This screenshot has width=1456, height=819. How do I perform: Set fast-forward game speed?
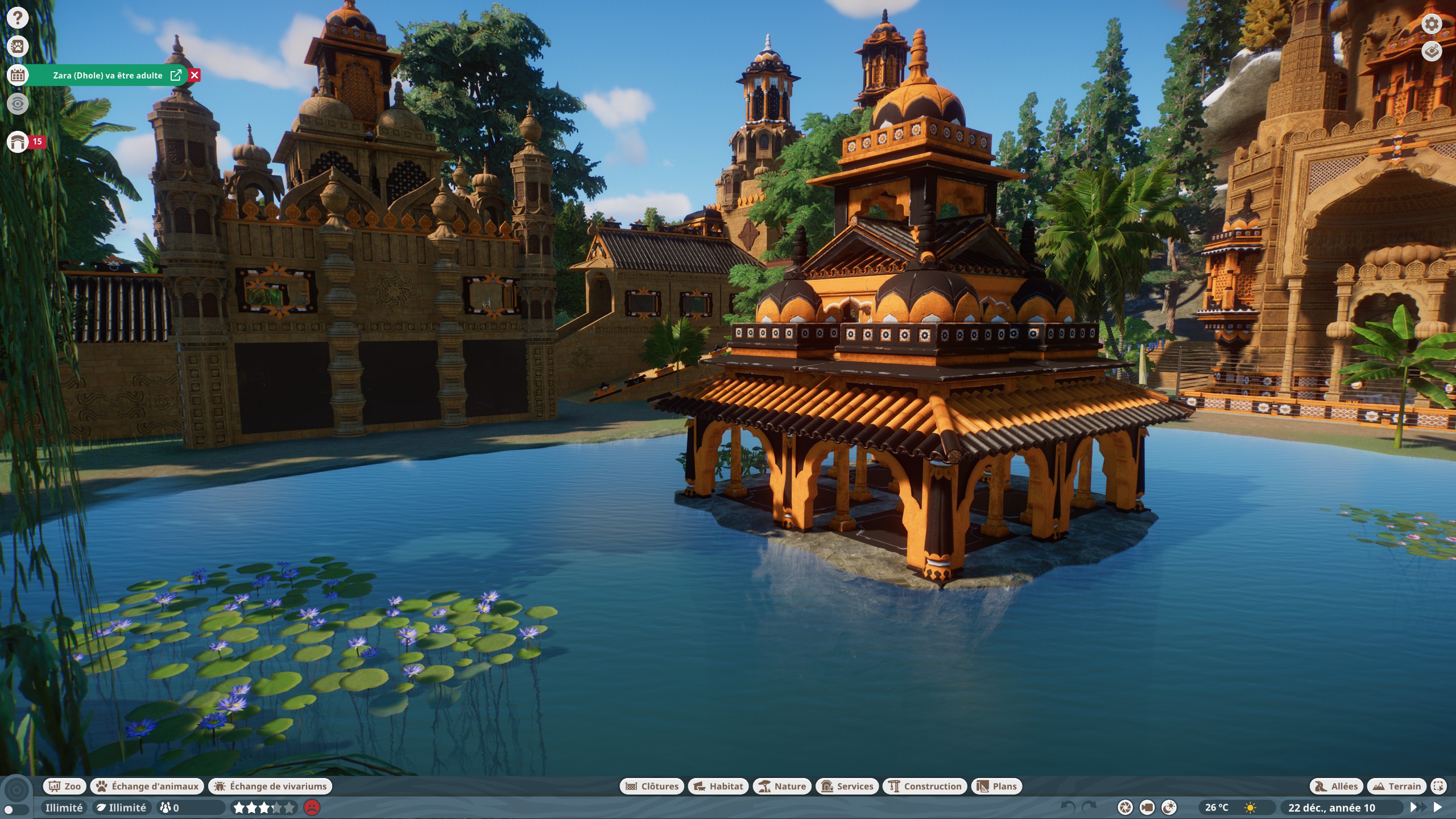(1418, 807)
